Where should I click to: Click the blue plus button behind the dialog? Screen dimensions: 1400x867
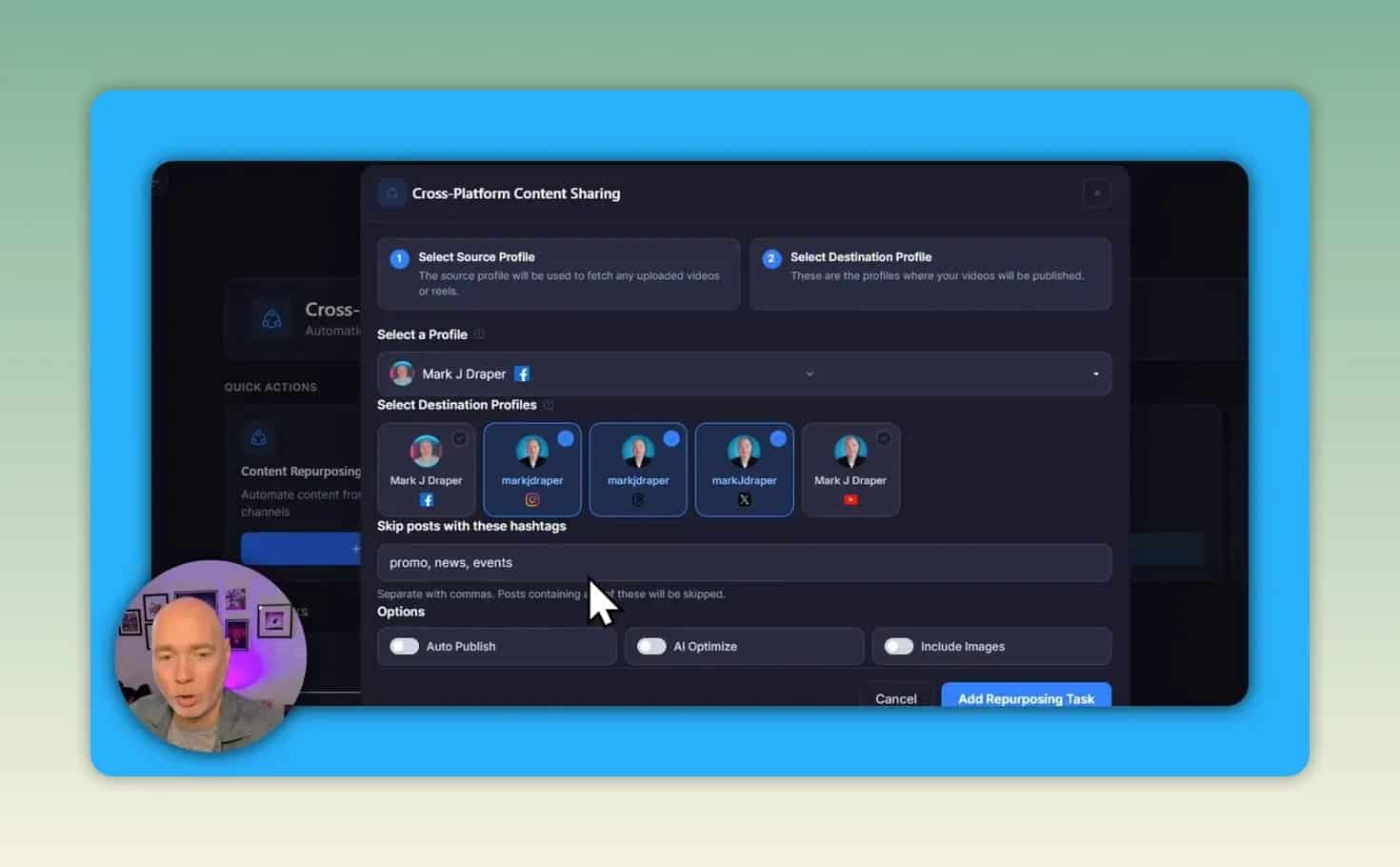point(301,549)
